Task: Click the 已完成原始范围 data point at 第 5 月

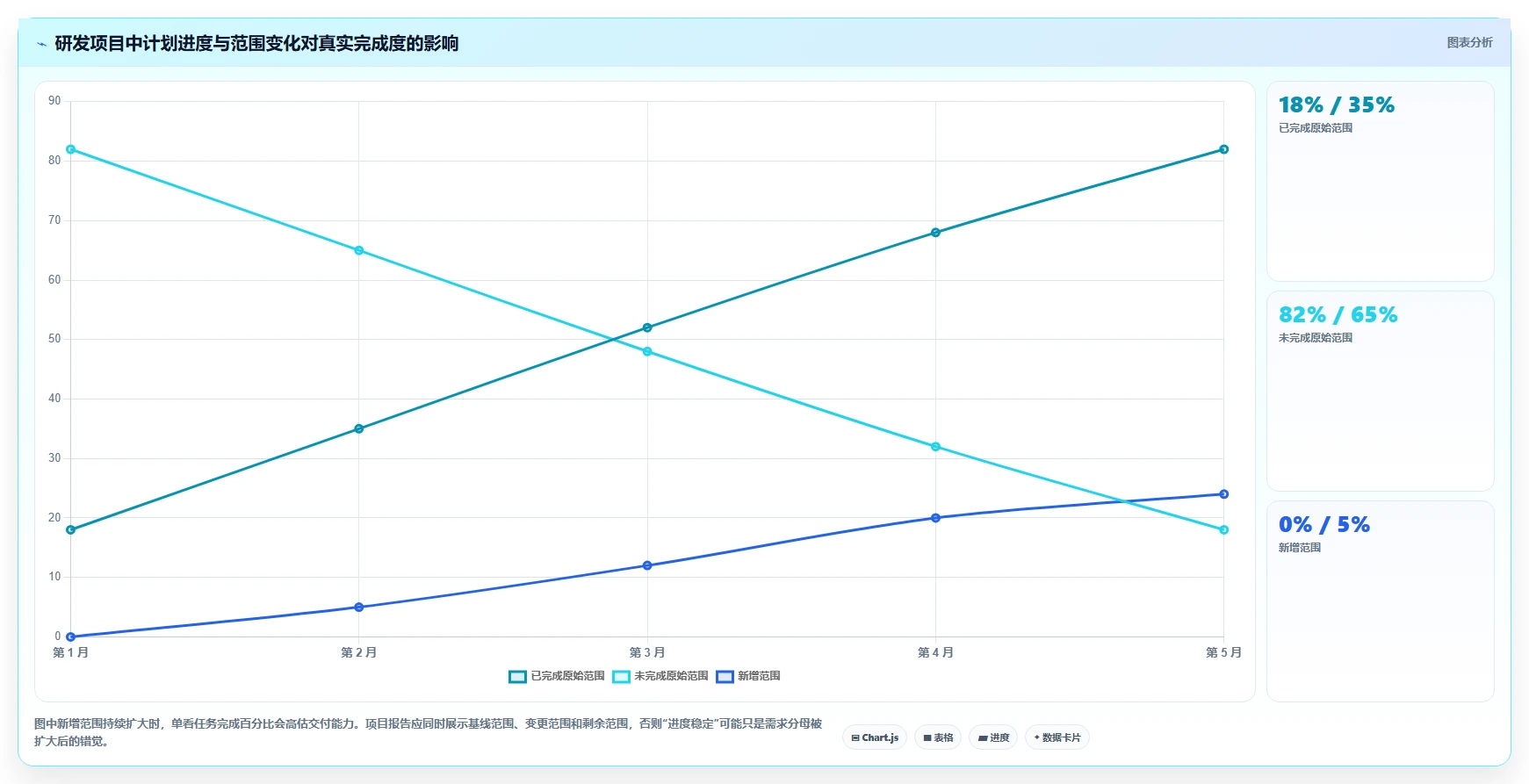Action: pos(1223,149)
